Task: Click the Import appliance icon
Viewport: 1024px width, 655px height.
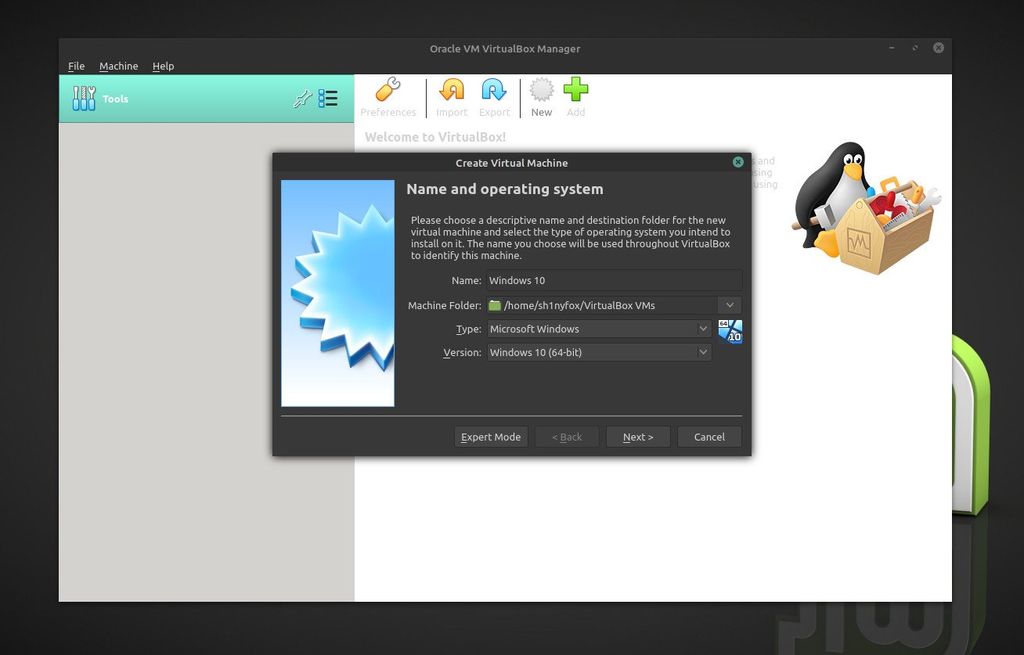Action: click(451, 90)
